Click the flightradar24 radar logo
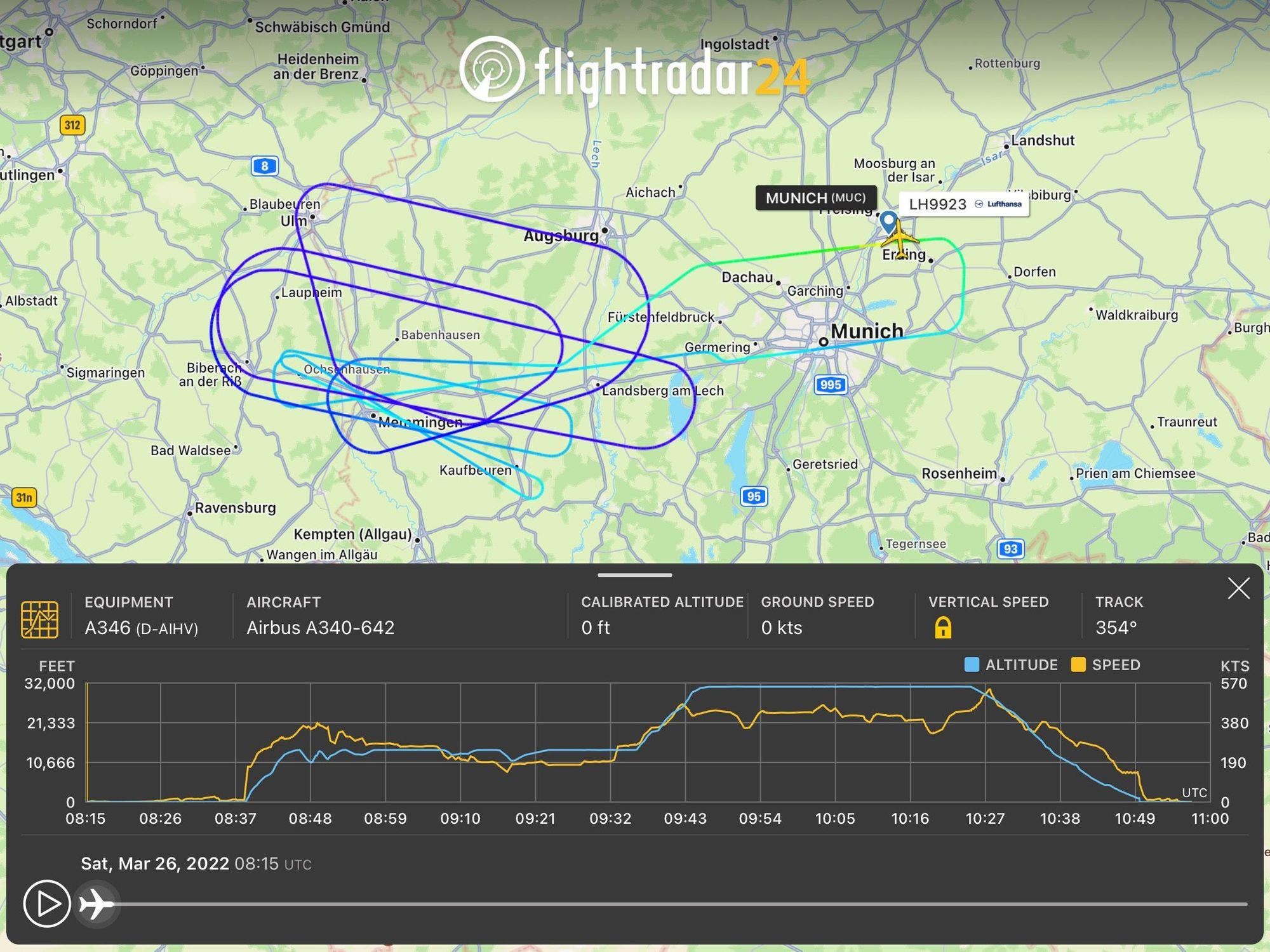 tap(492, 69)
